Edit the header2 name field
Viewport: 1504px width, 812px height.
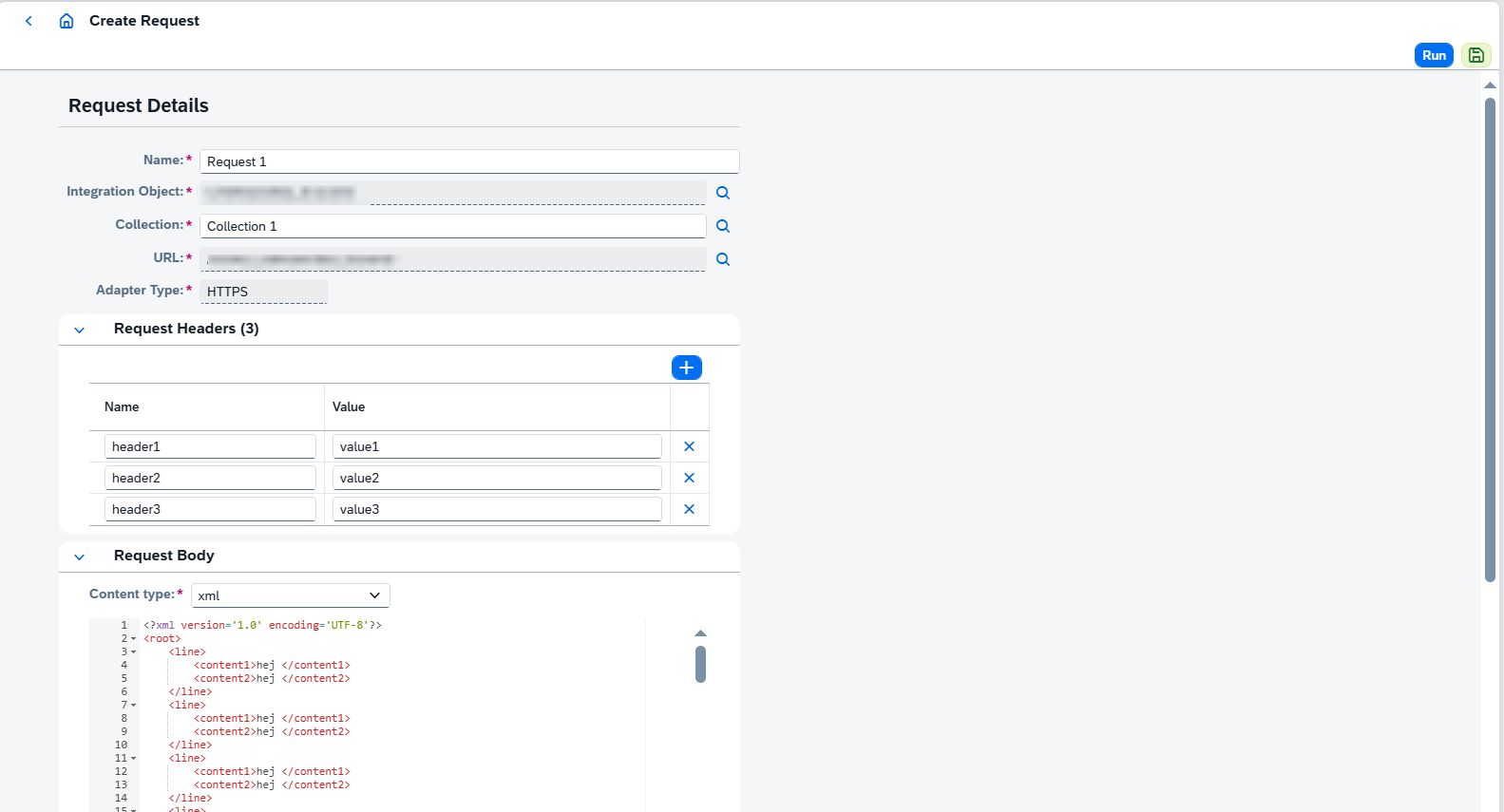pos(210,478)
